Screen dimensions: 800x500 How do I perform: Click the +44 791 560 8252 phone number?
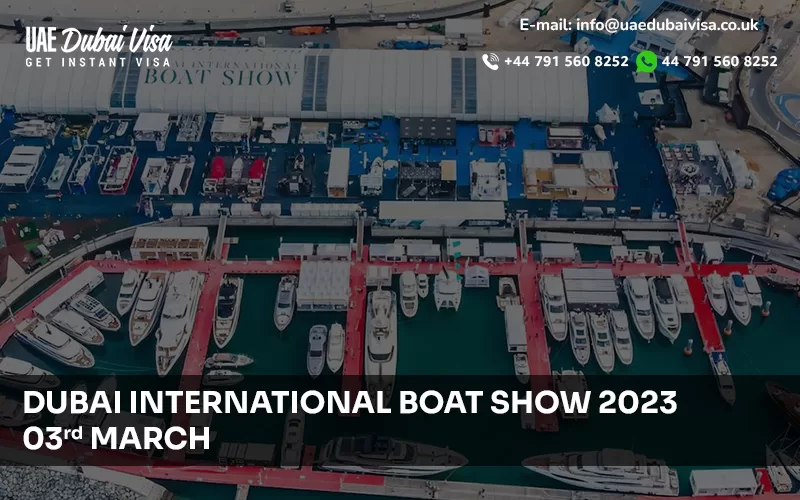566,61
